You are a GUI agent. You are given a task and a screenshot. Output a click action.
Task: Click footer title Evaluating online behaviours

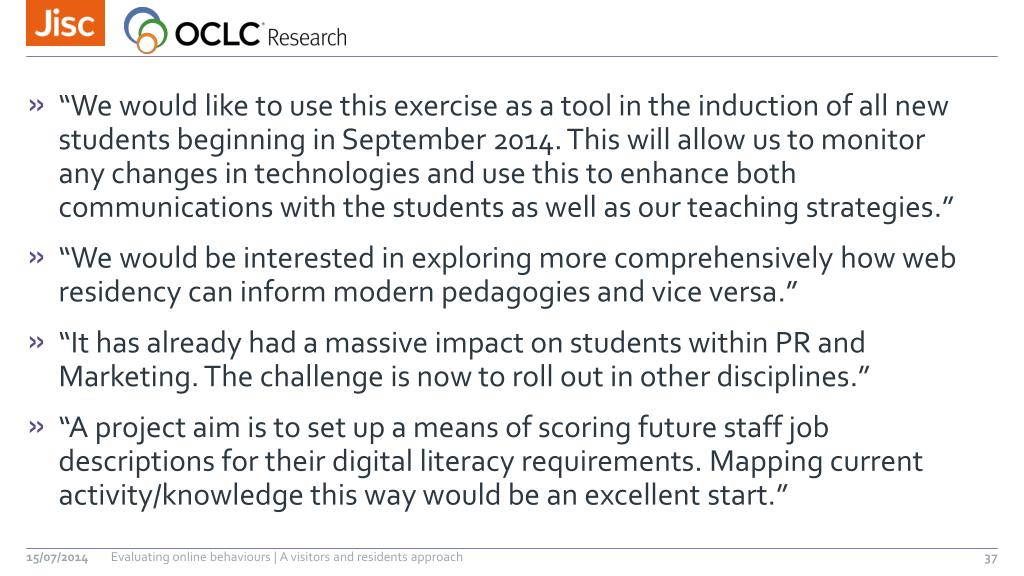coord(287,557)
